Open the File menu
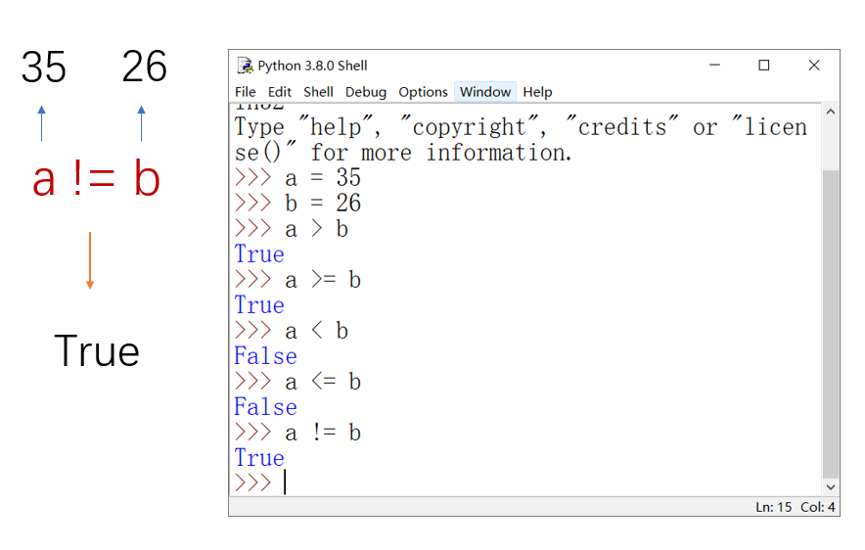The width and height of the screenshot is (865, 550). click(245, 92)
